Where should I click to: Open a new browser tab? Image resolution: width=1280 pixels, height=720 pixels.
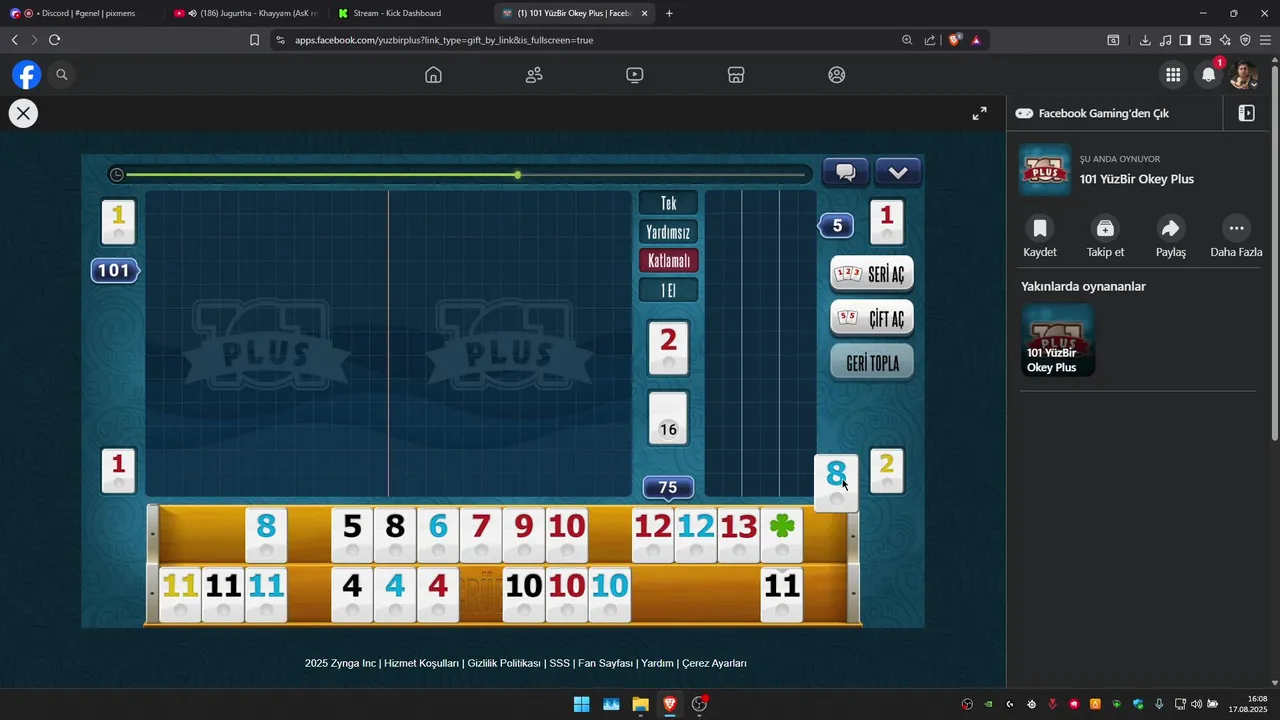[x=669, y=13]
